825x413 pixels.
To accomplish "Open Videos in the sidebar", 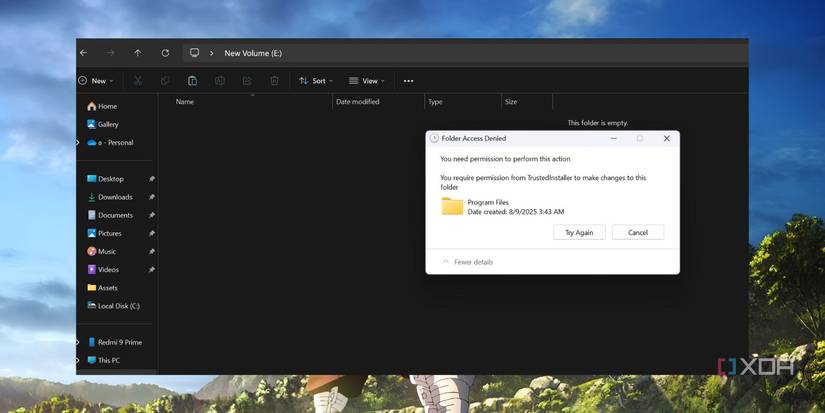I will click(103, 269).
